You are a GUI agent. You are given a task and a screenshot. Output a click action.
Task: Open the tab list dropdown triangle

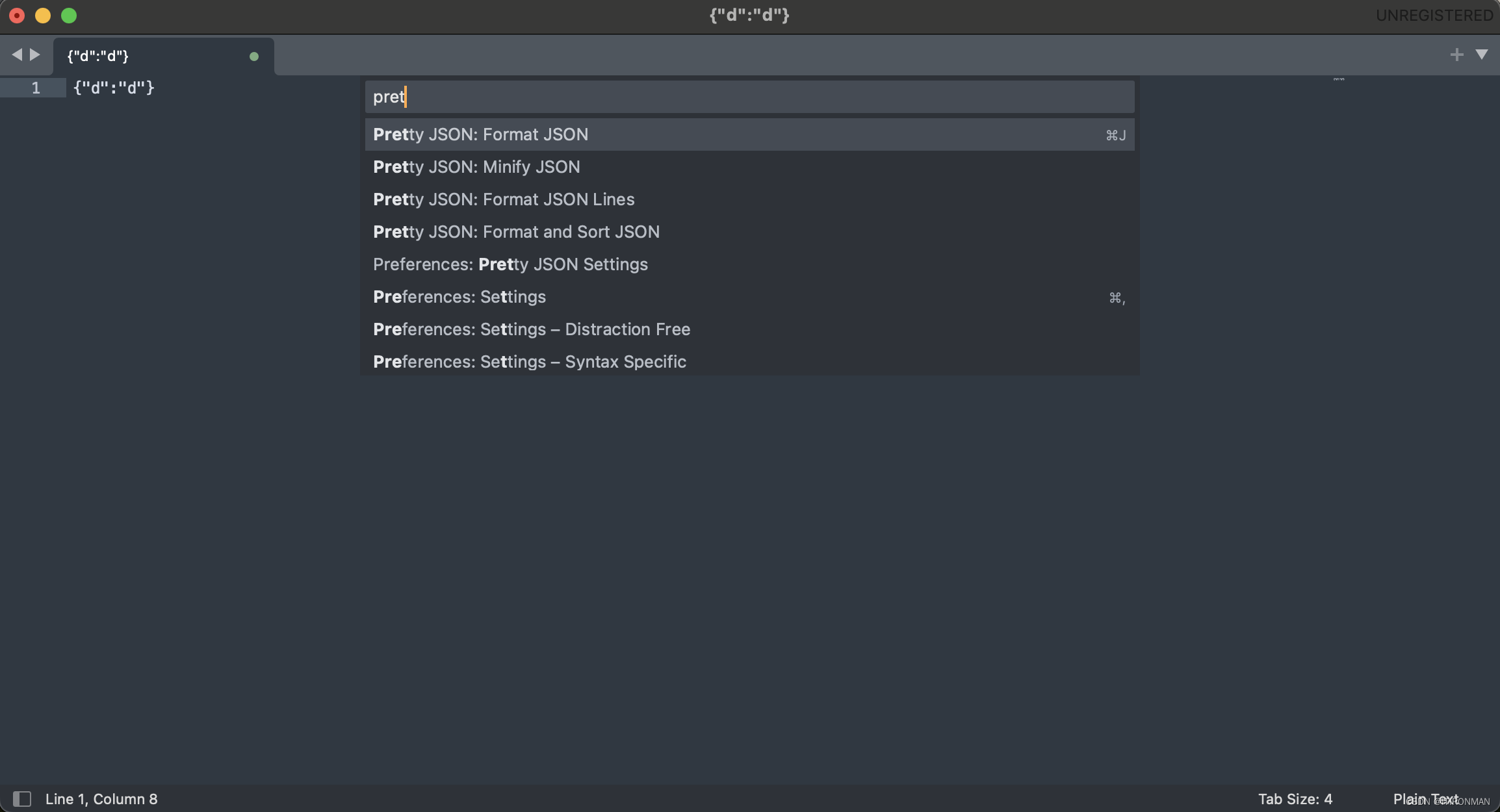pos(1482,55)
